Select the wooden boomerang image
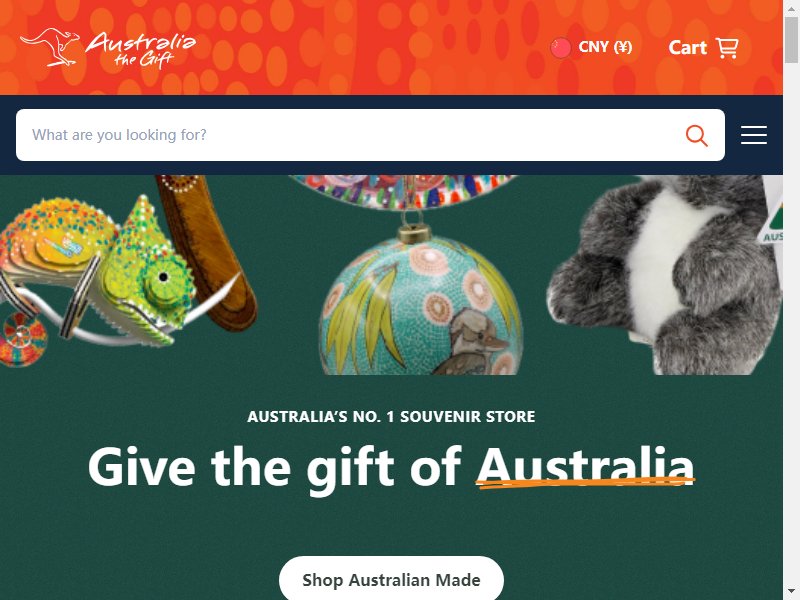Screen dimensions: 800x600 click(209, 250)
